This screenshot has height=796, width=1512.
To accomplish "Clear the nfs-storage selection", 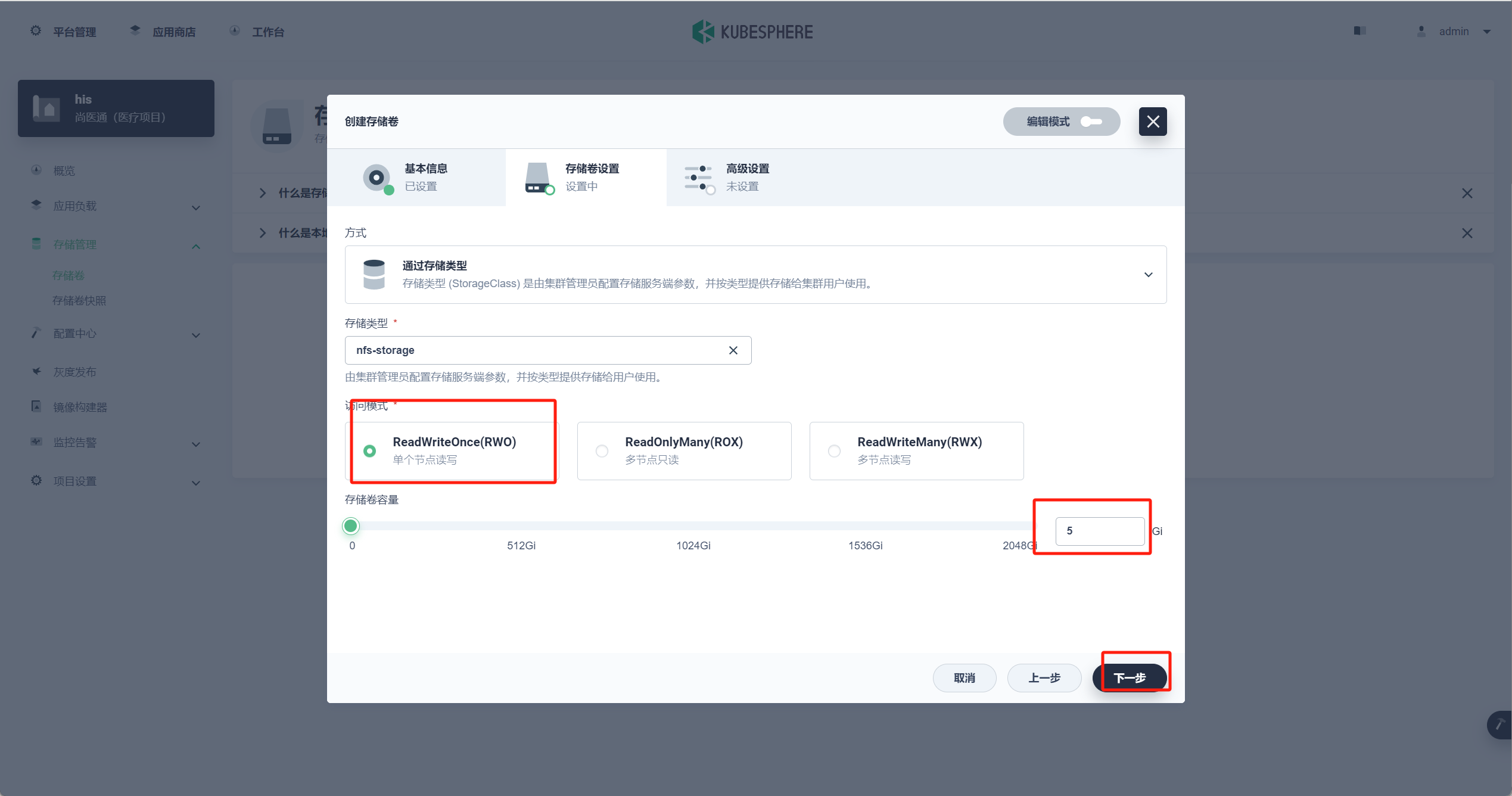I will point(733,350).
